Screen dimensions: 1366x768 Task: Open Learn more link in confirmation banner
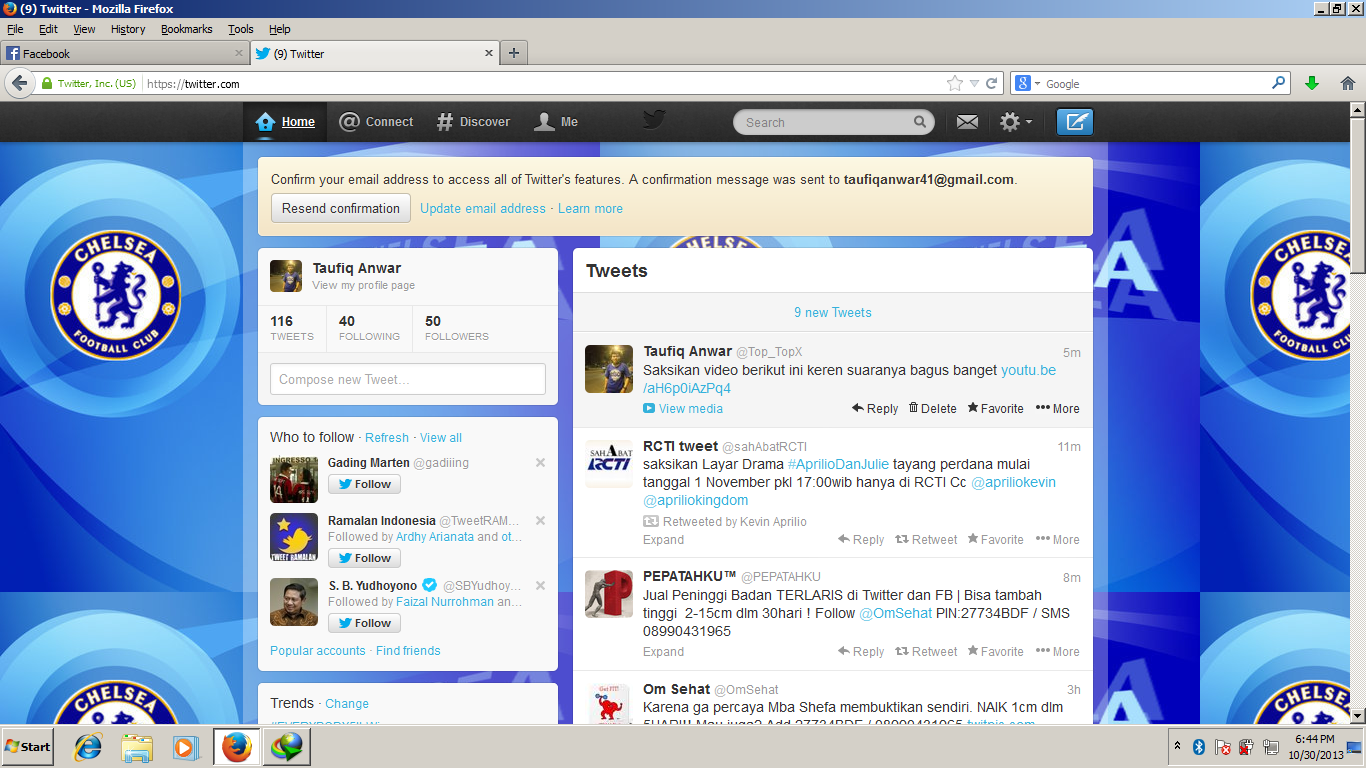click(590, 208)
